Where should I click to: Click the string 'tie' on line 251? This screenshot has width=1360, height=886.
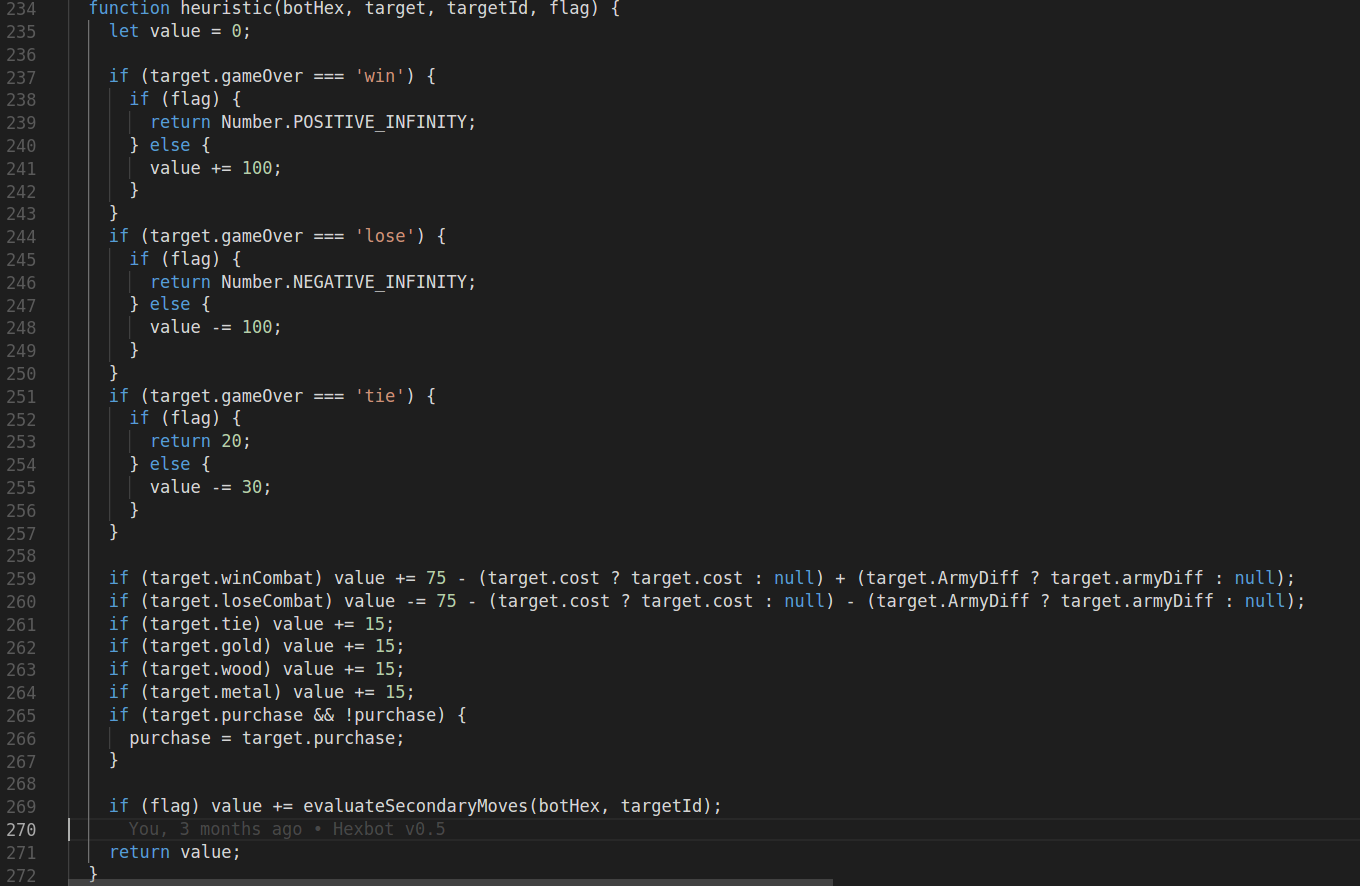[x=380, y=396]
